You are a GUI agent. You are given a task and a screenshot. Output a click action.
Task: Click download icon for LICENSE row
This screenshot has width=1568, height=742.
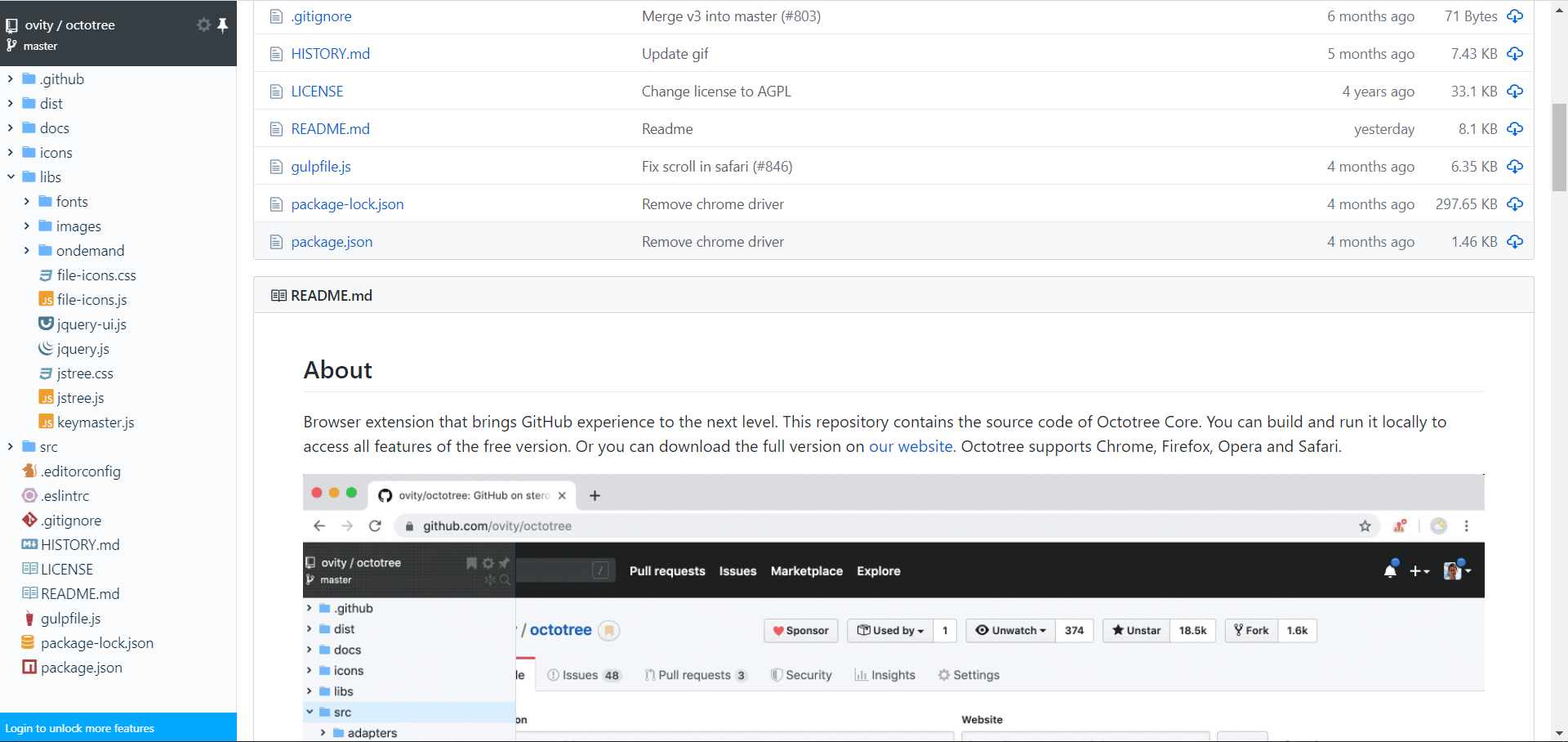[1515, 92]
